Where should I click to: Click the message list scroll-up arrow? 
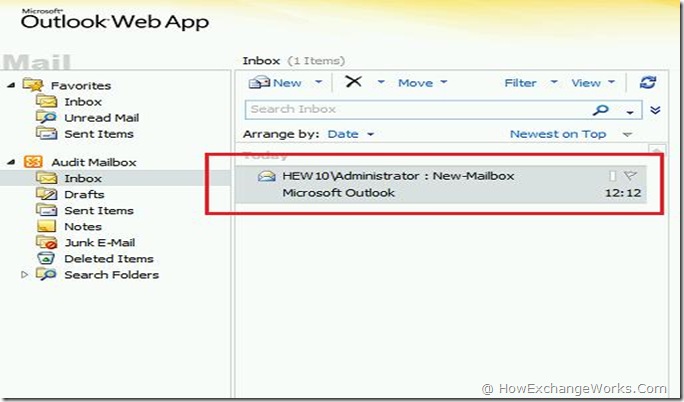click(x=657, y=149)
